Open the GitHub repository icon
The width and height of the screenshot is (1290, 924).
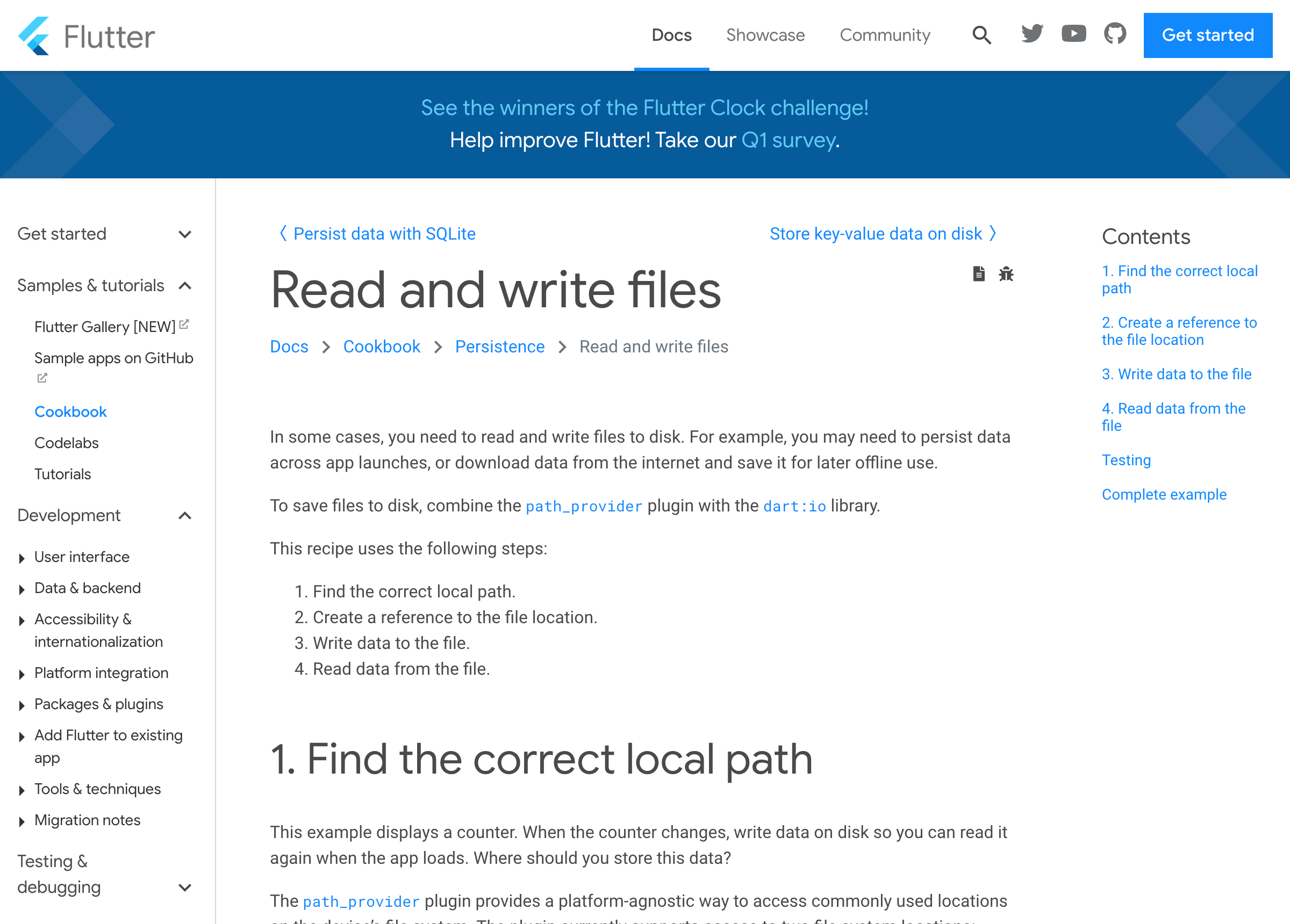coord(1115,34)
